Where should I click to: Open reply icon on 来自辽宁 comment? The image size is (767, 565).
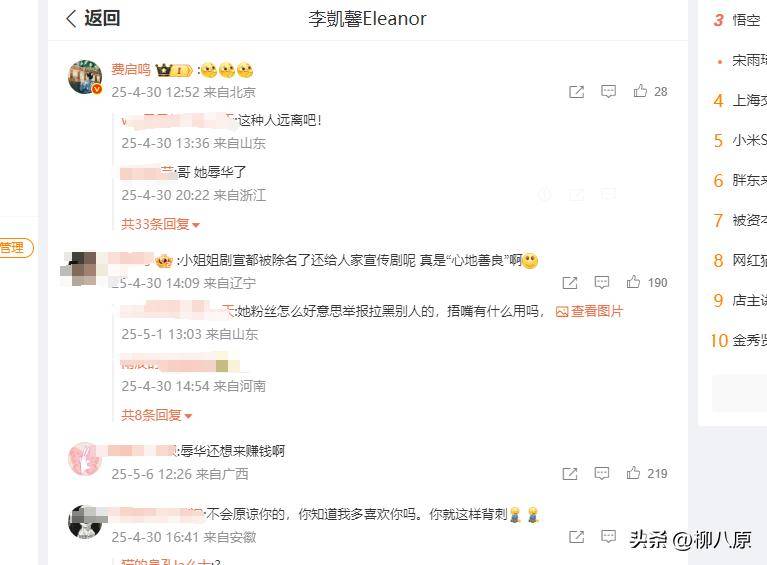click(x=602, y=282)
